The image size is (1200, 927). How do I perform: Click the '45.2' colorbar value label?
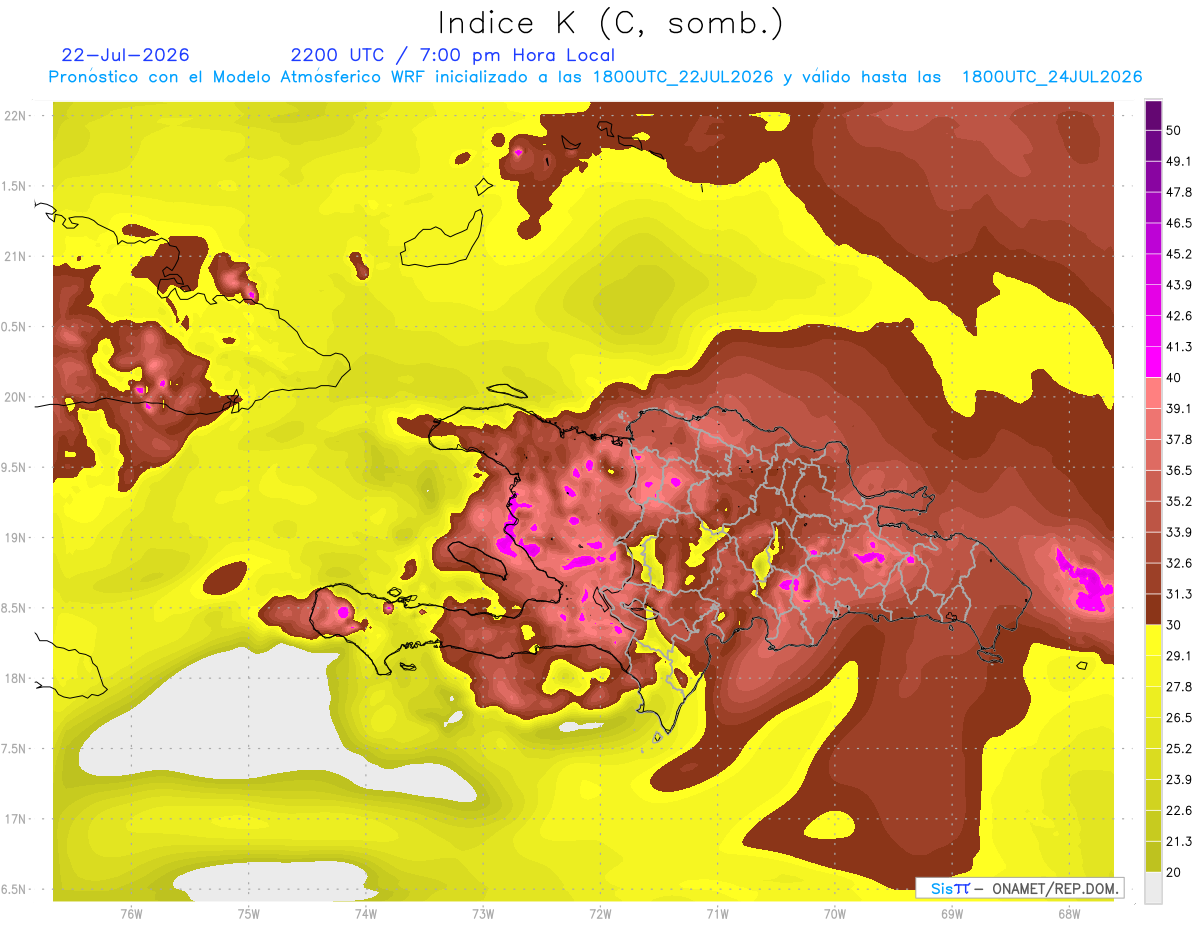pyautogui.click(x=1178, y=254)
